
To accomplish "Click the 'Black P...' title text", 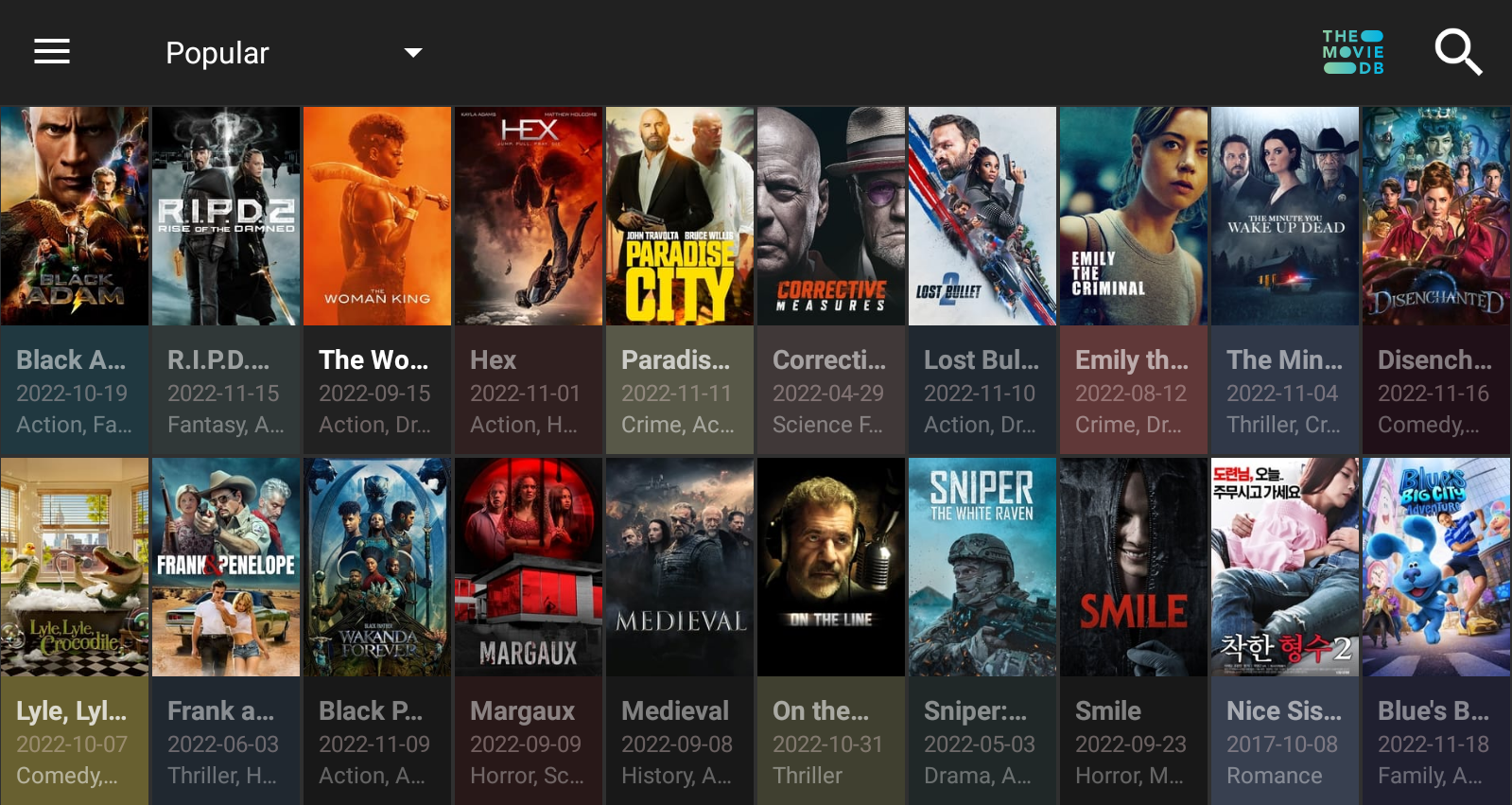I will [x=371, y=711].
